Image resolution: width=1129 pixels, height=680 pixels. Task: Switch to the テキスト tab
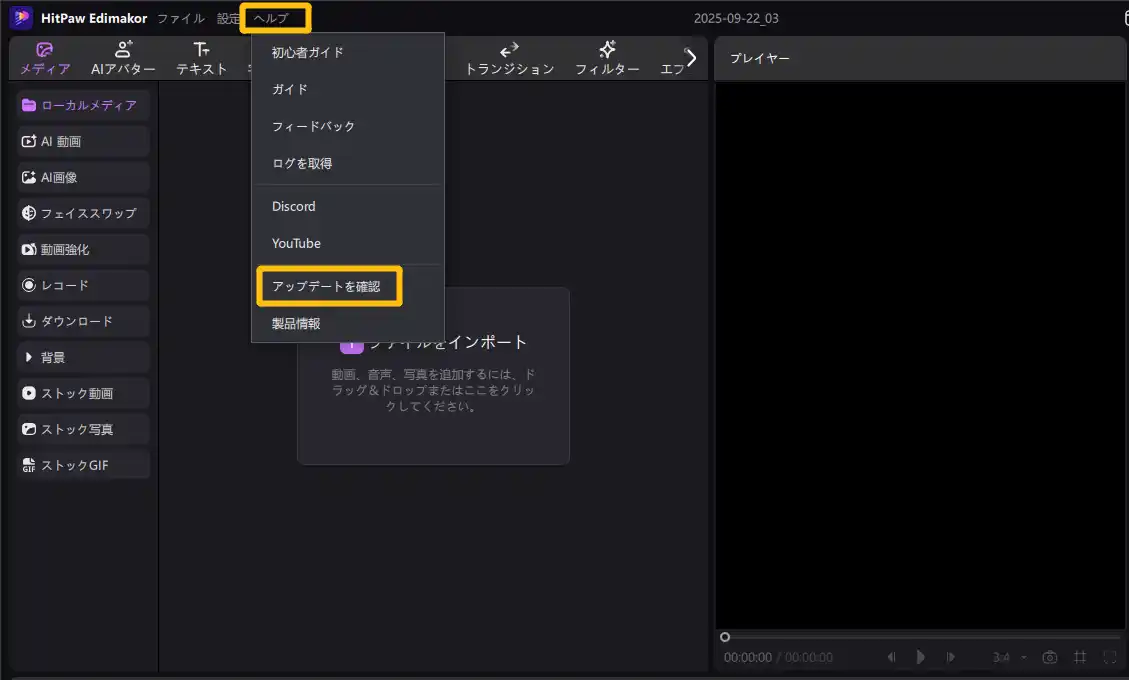(202, 58)
